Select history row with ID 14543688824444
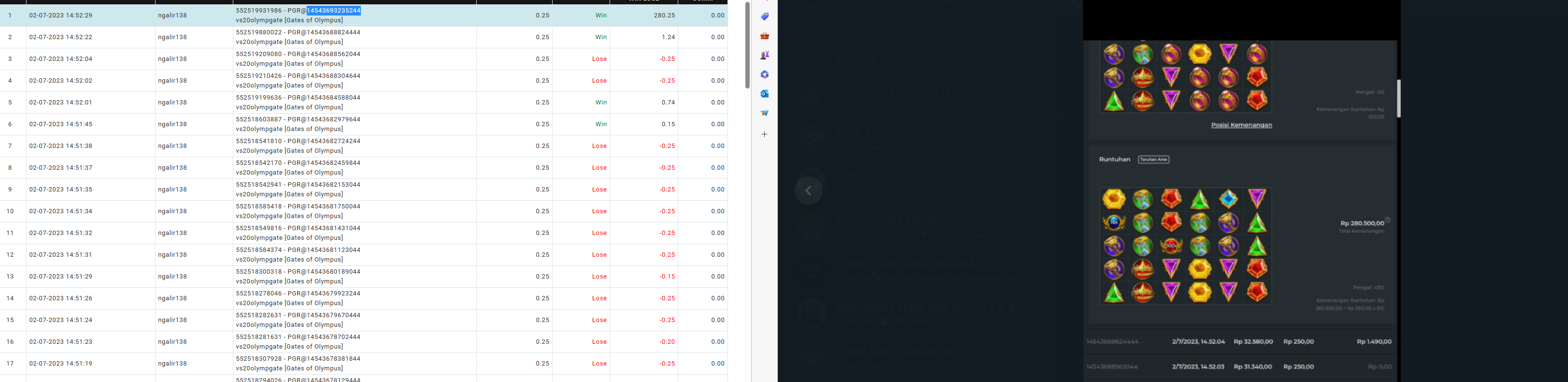The height and width of the screenshot is (382, 1568). pos(1240,342)
